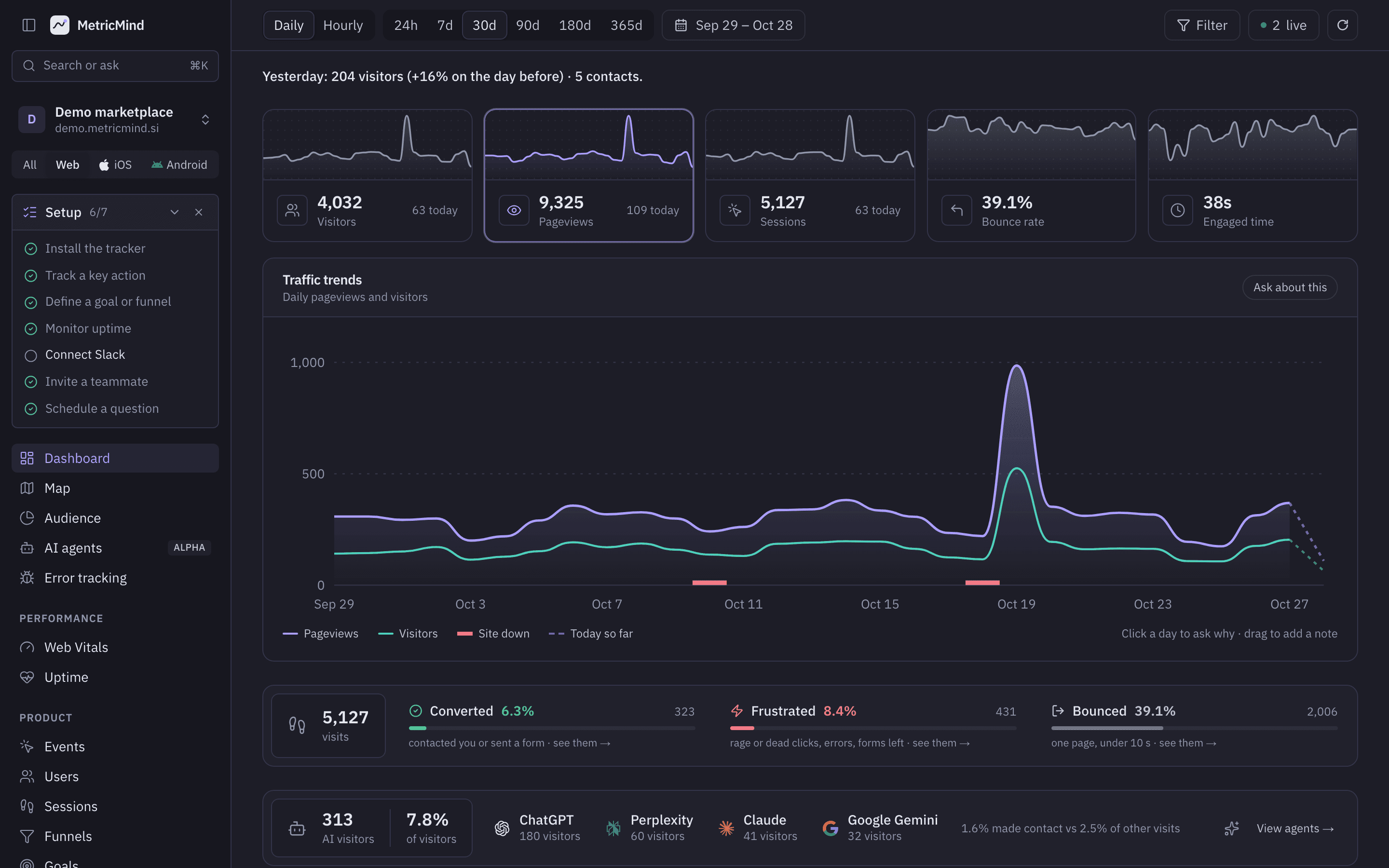Select Daily granularity
The image size is (1389, 868).
[x=288, y=25]
